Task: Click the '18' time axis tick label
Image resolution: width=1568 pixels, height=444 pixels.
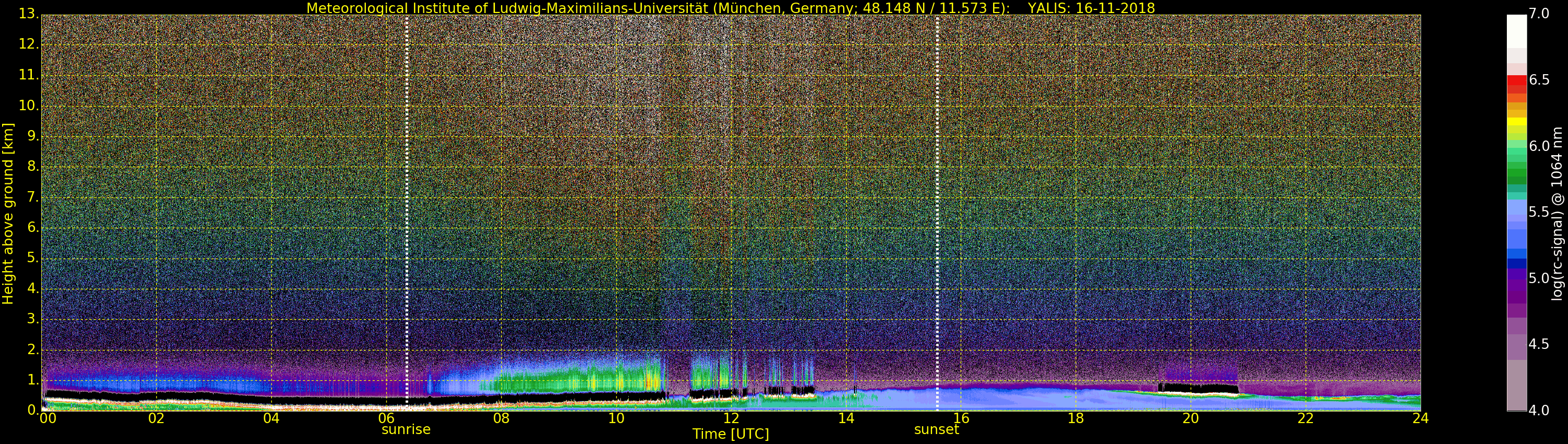Action: (1076, 418)
